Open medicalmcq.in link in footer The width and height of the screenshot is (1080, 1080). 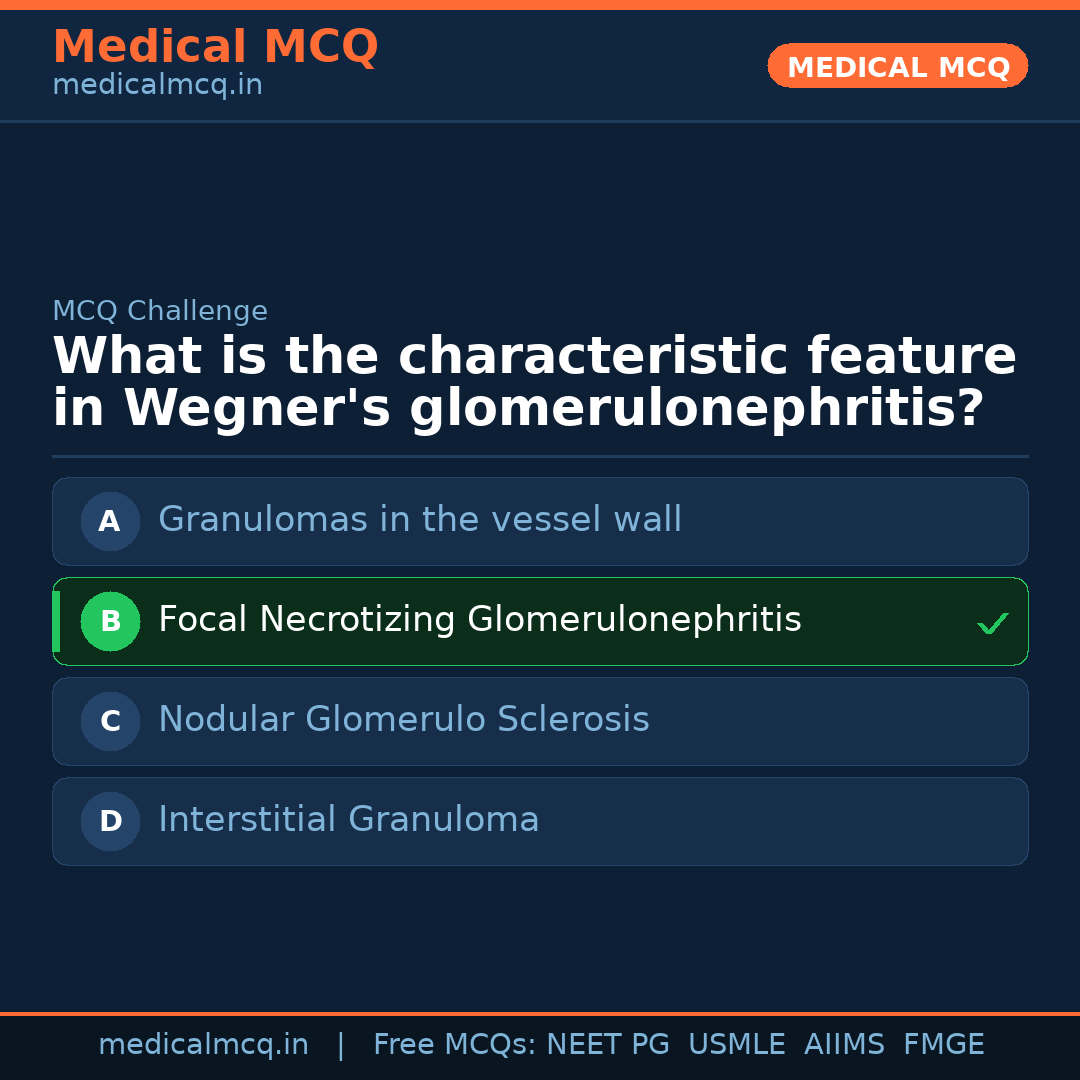pos(203,1045)
